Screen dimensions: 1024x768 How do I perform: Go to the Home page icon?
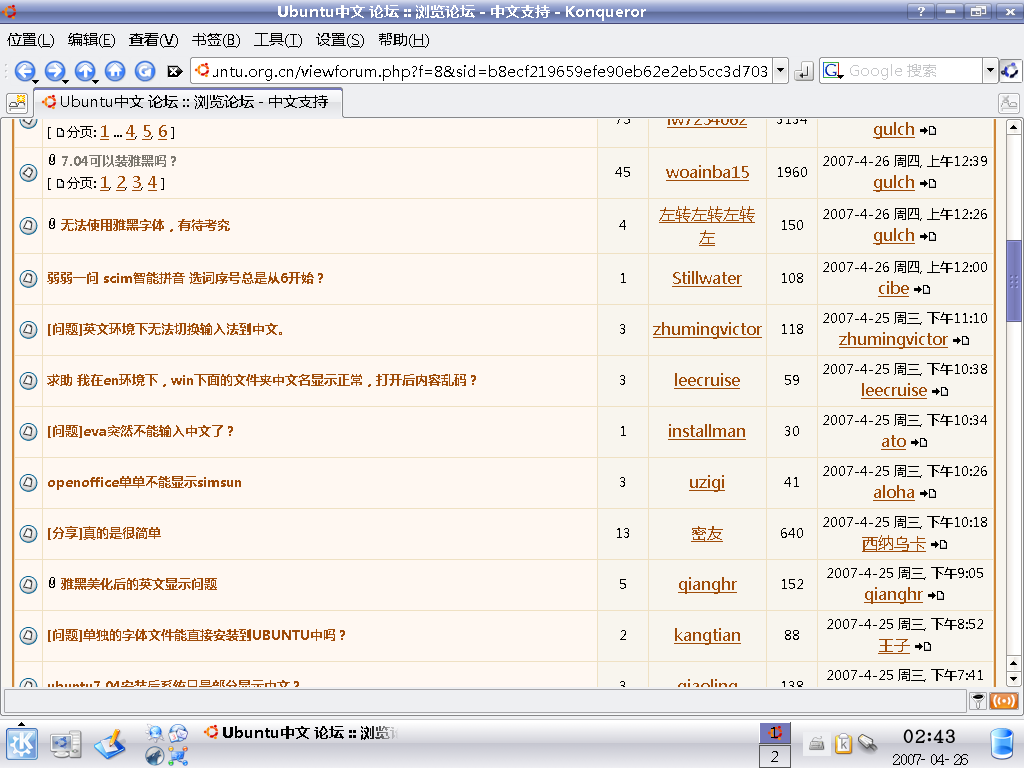(115, 70)
